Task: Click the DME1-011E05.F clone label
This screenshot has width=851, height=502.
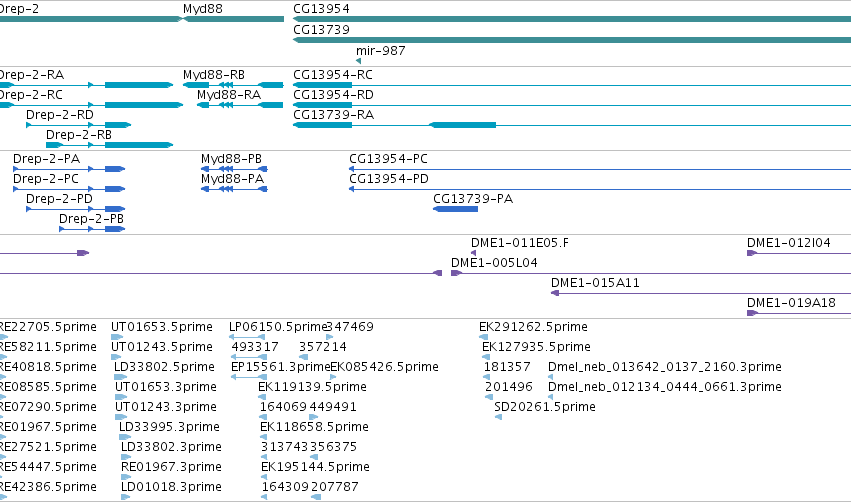Action: pyautogui.click(x=520, y=243)
